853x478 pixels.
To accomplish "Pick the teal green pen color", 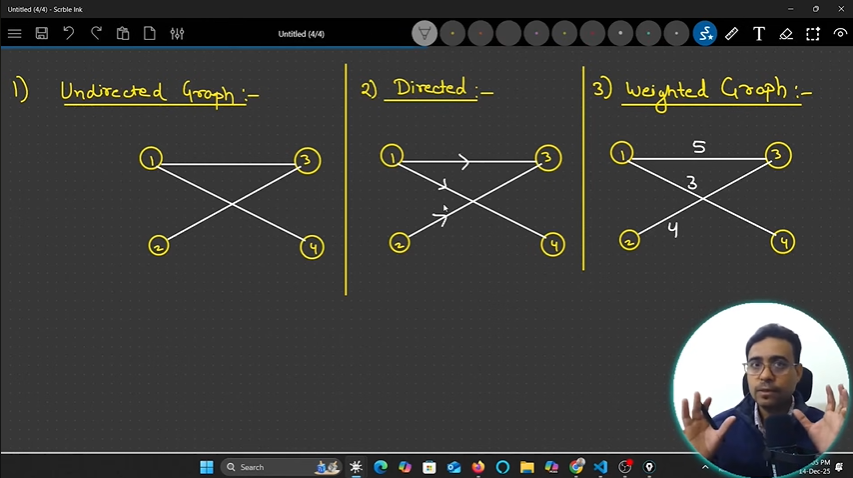I will tap(648, 34).
